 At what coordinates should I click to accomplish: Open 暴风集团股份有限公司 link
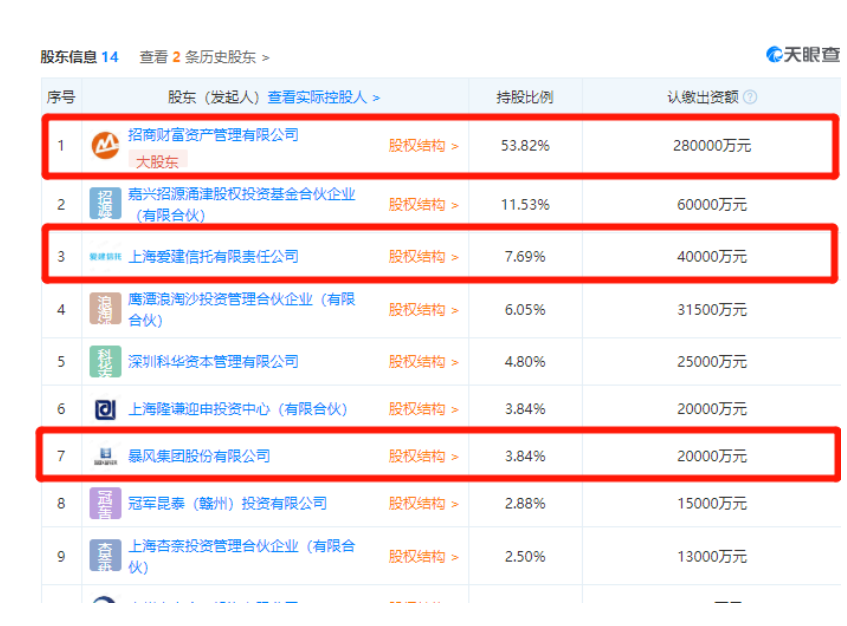point(199,456)
